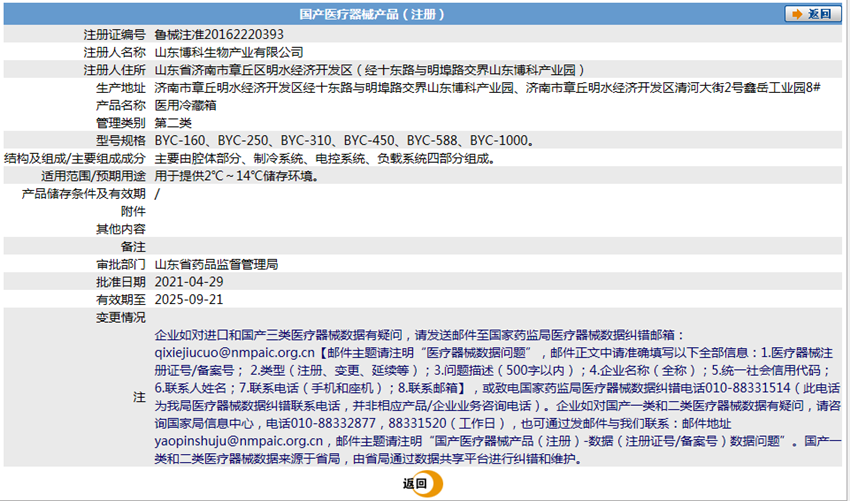This screenshot has width=850, height=501.
Task: Click the 备注 label
Action: point(133,247)
